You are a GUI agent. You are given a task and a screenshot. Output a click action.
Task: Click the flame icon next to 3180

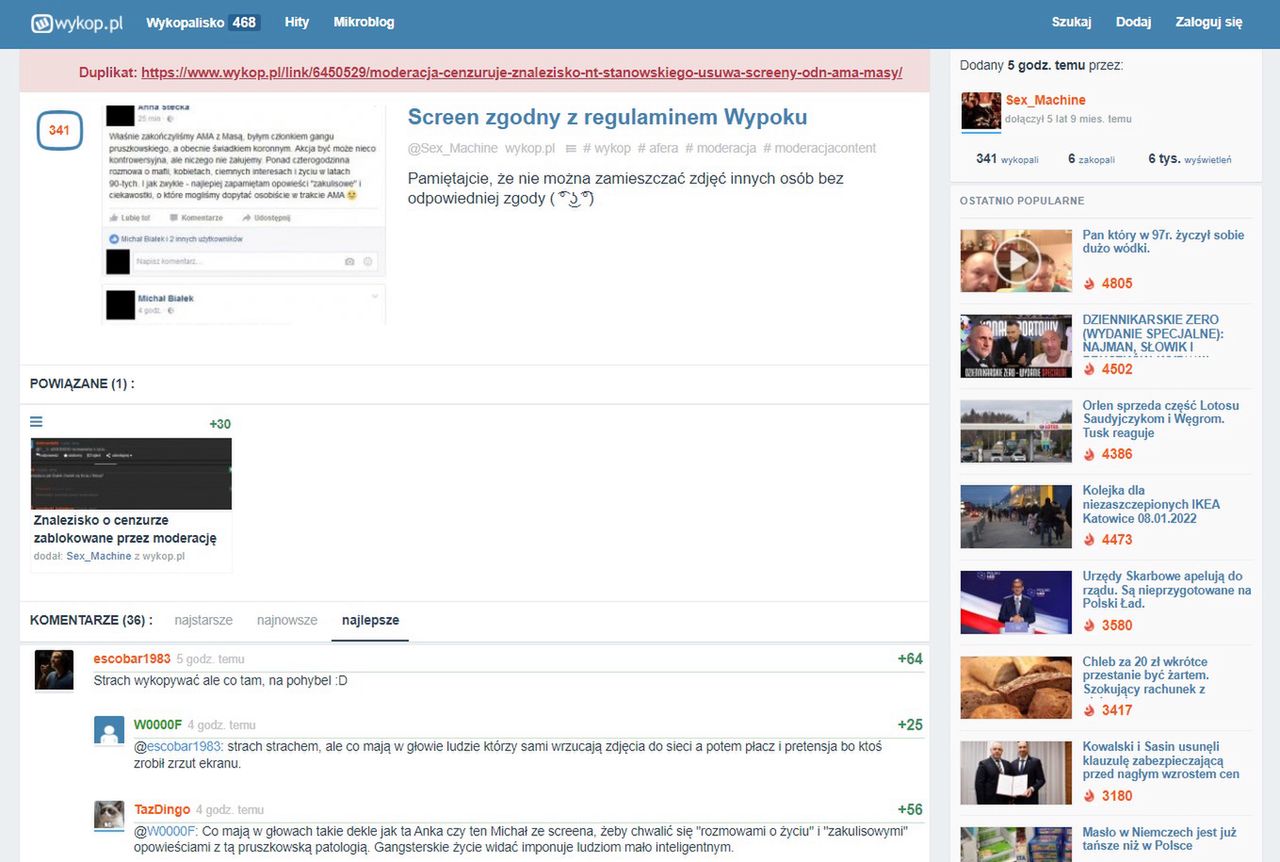(1090, 796)
